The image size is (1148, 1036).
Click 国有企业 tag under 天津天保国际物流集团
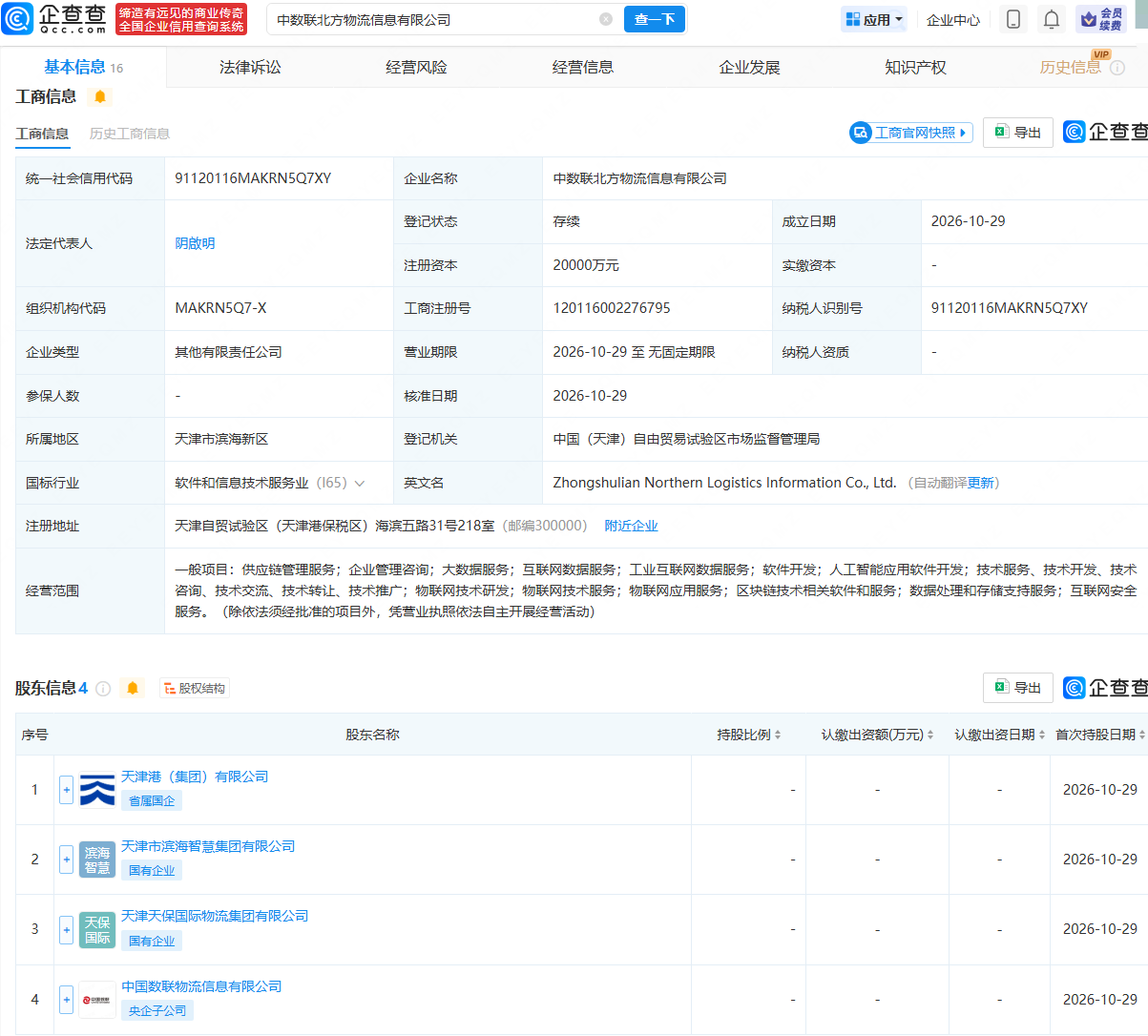[x=152, y=941]
